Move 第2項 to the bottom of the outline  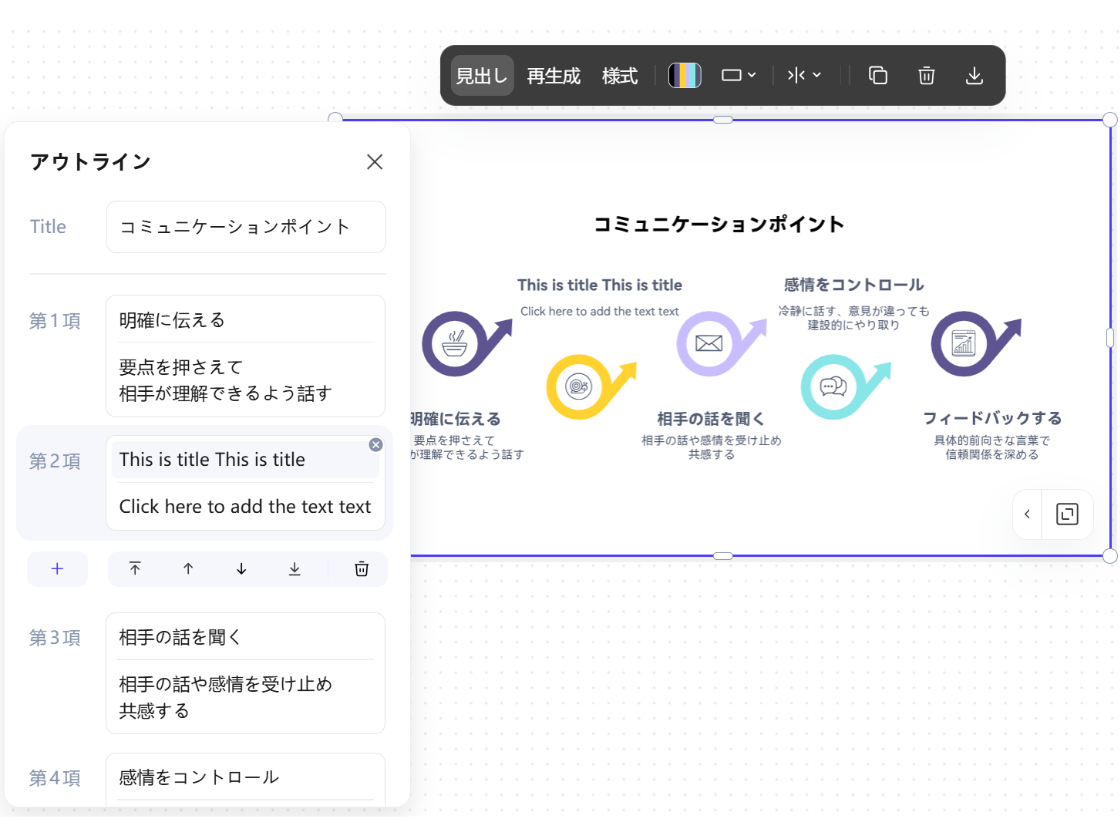[294, 568]
